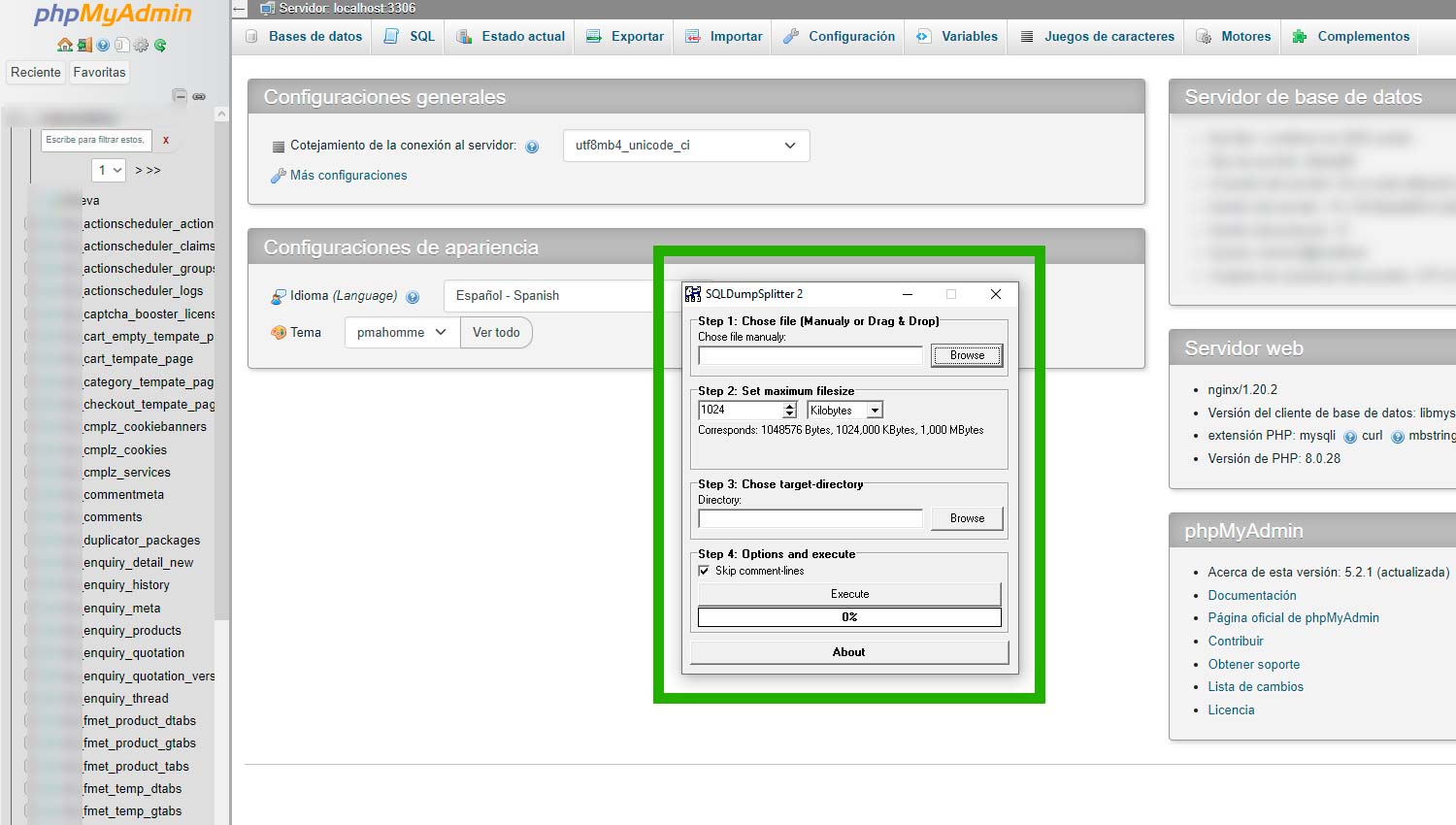Screen dimensions: 1456x825
Task: Open phpMyAdmin documentation question-mark icon in sidebar
Action: 103,45
